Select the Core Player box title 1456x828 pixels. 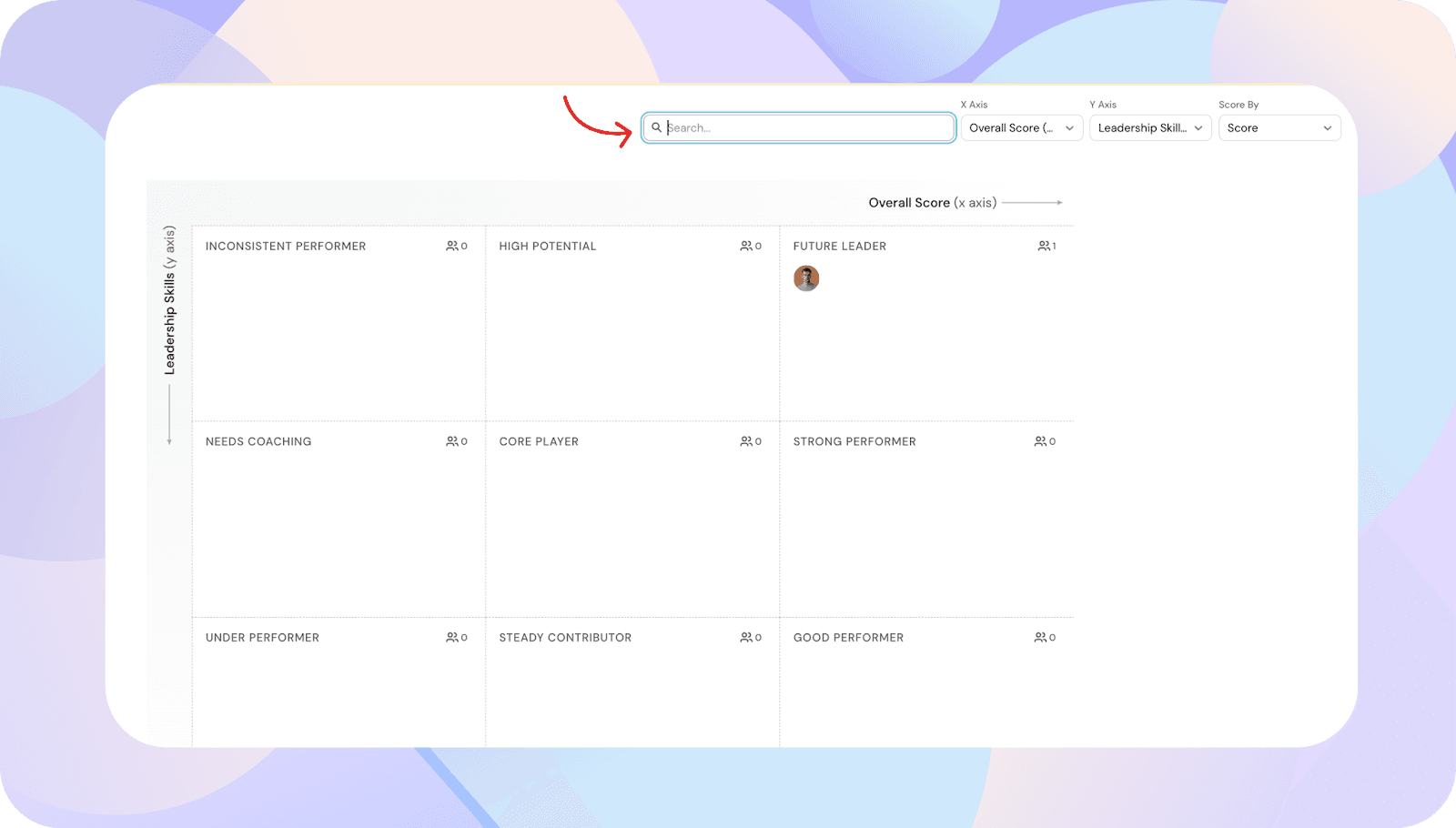tap(539, 442)
